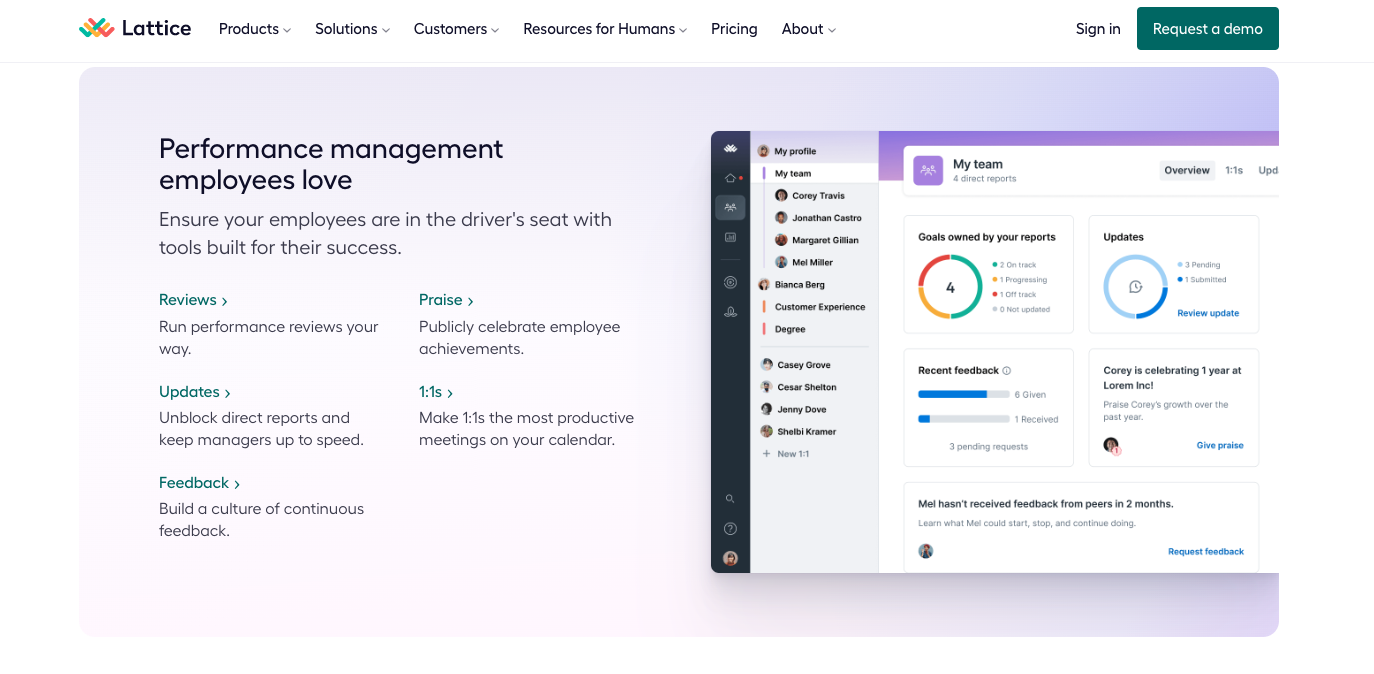This screenshot has height=674, width=1374.
Task: Select the Overview tab
Action: (x=1187, y=170)
